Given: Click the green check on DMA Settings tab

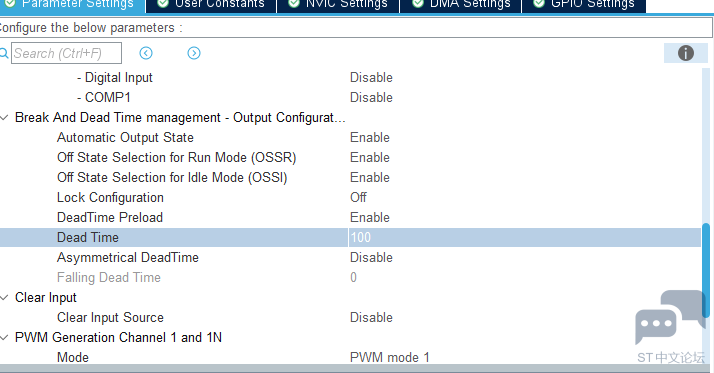Looking at the screenshot, I should point(418,4).
